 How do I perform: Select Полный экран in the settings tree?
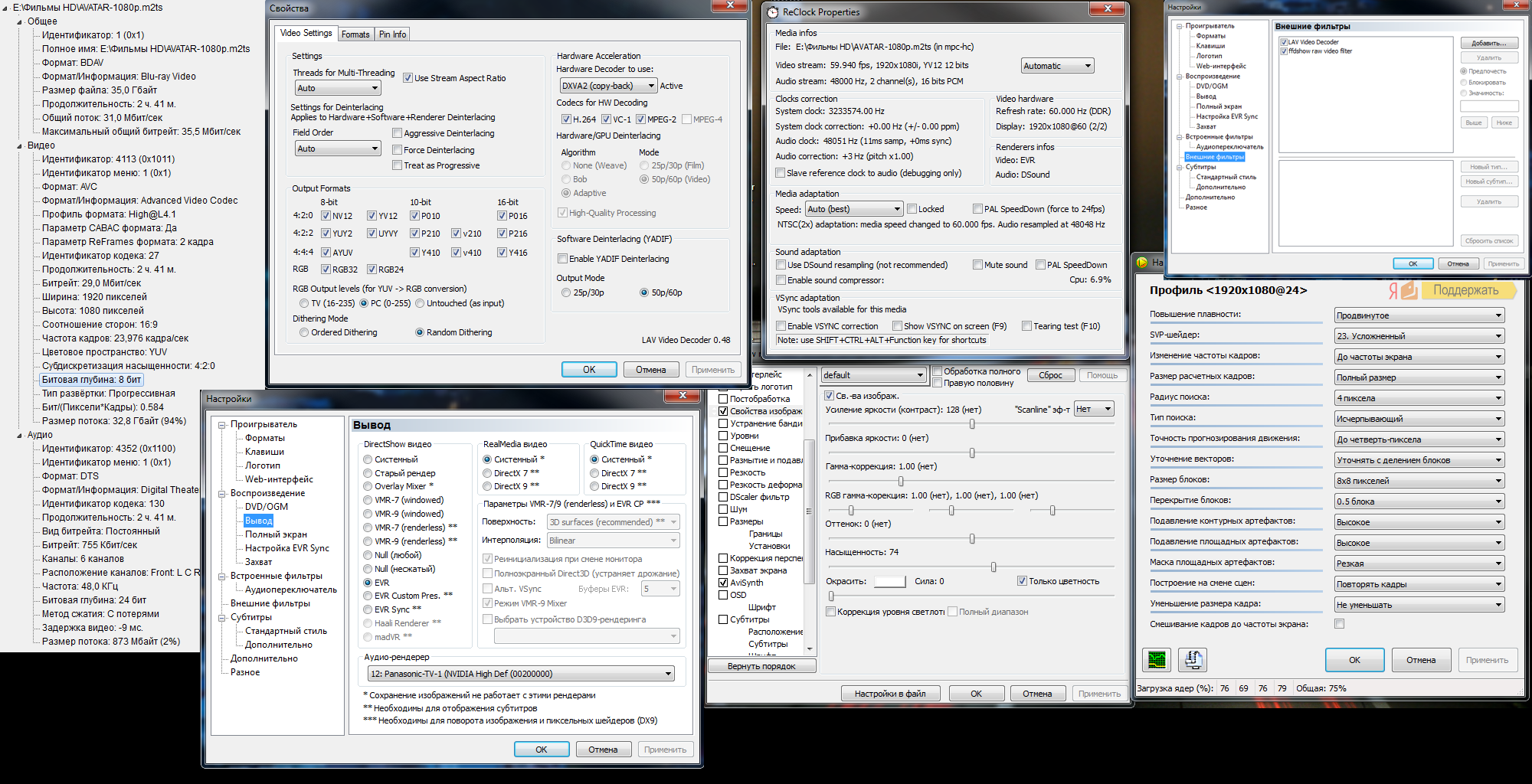pos(276,534)
